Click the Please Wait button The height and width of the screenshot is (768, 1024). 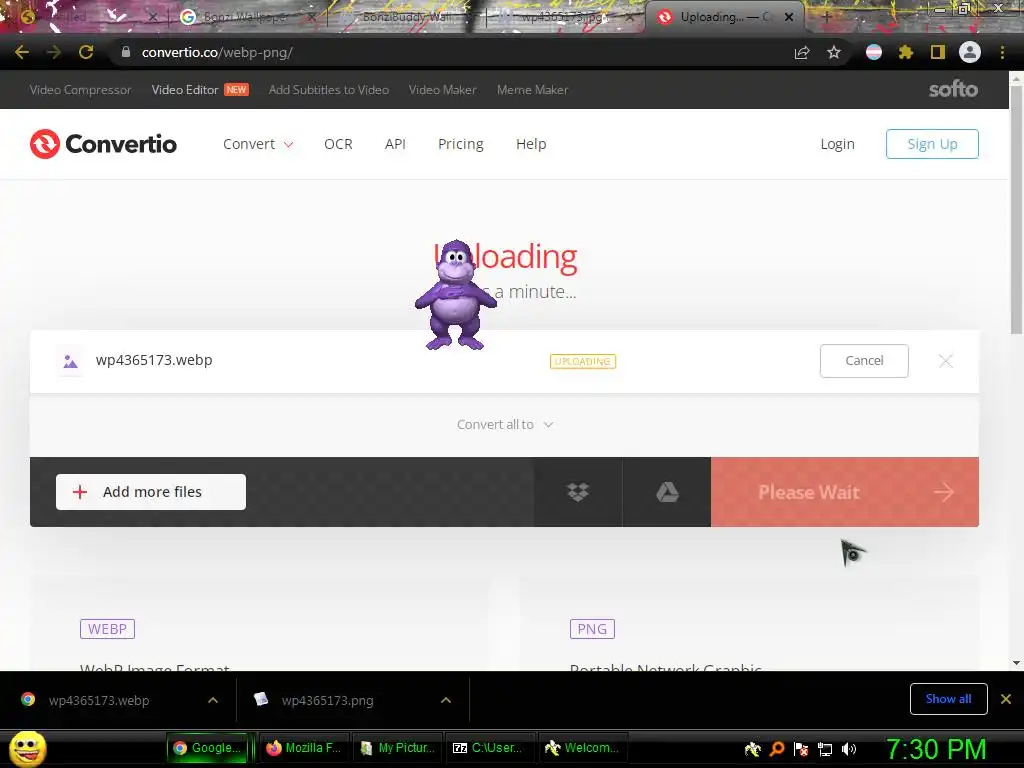pos(844,492)
